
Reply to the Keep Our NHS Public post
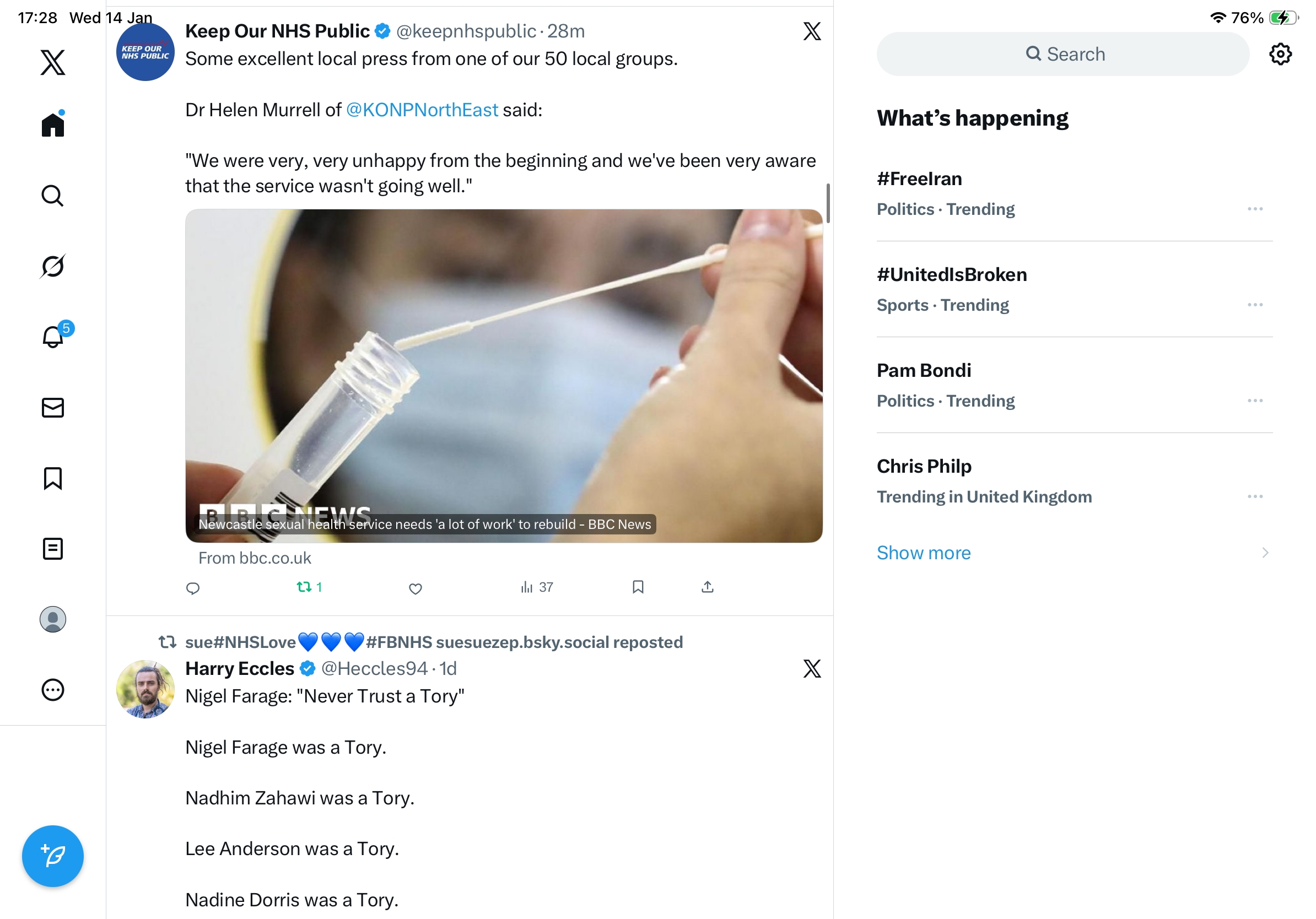click(x=193, y=588)
